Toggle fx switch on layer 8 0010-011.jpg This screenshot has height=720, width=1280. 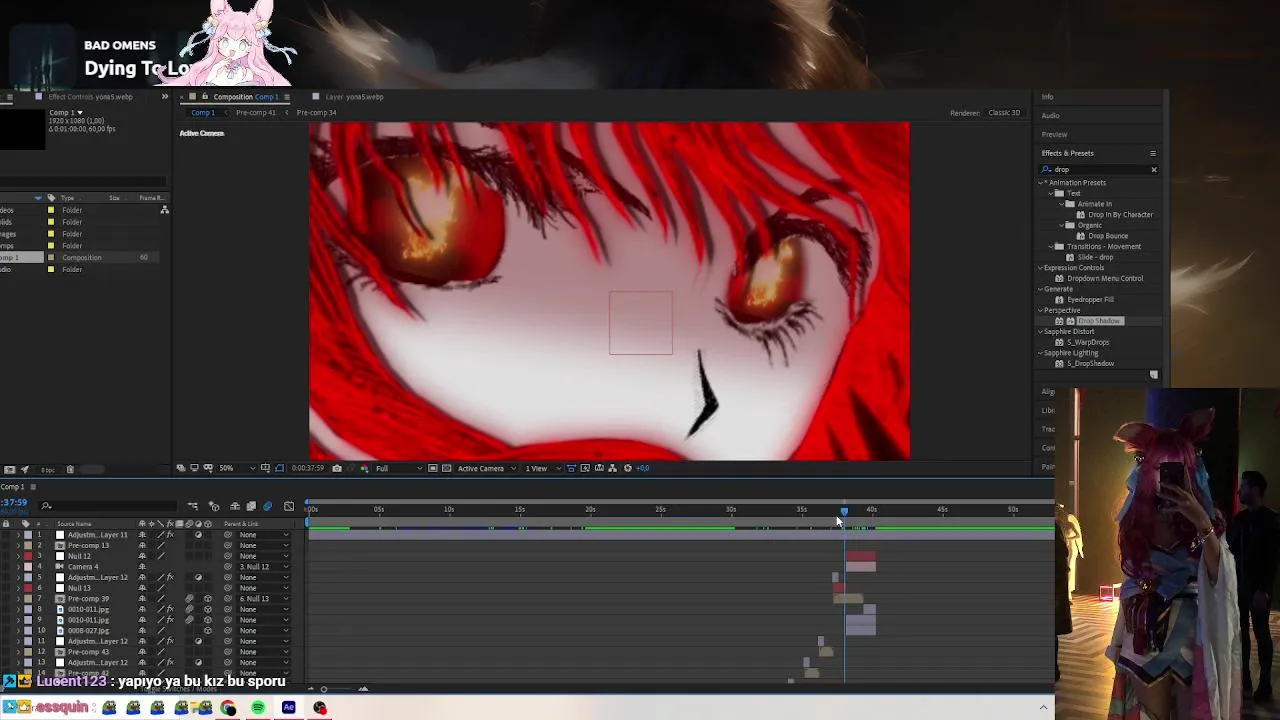click(x=170, y=609)
